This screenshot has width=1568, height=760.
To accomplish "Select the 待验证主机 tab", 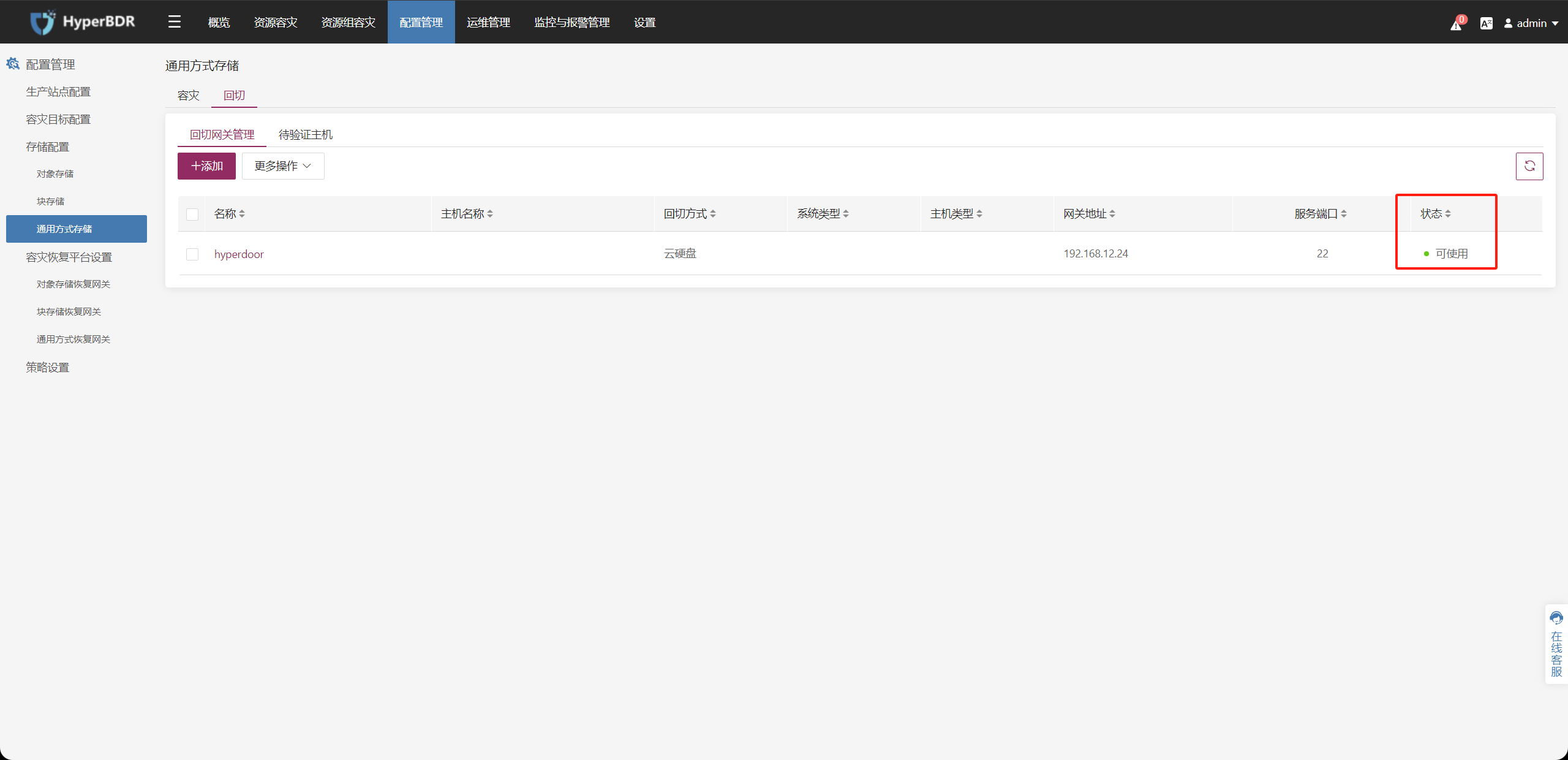I will (306, 135).
